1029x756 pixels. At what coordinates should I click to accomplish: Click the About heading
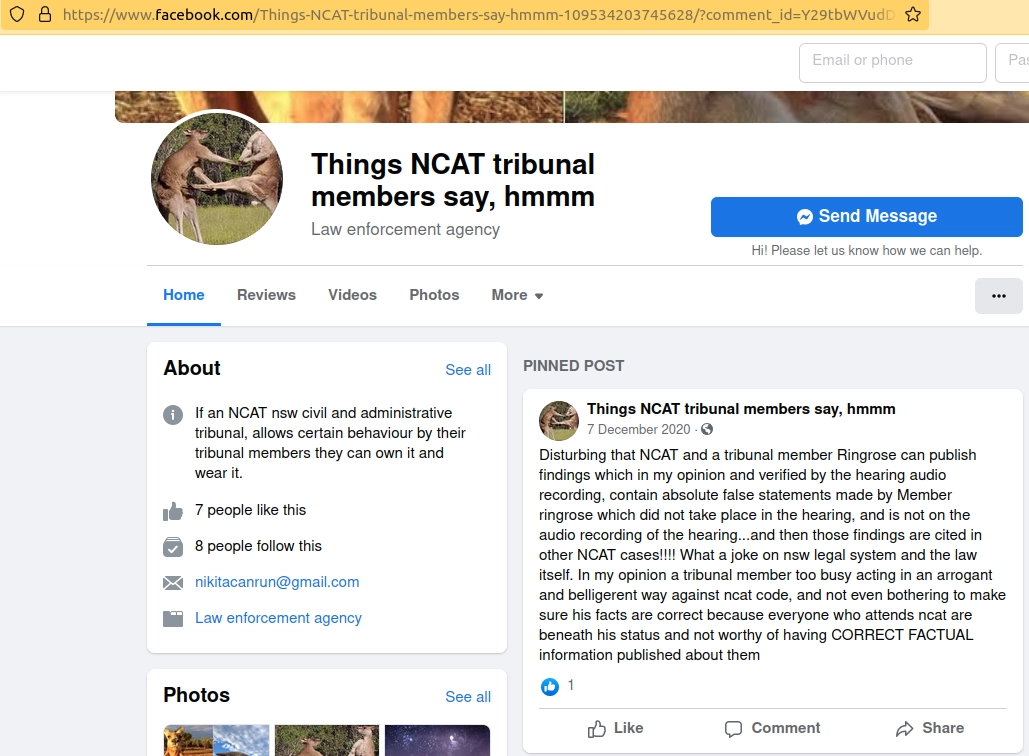[x=192, y=368]
